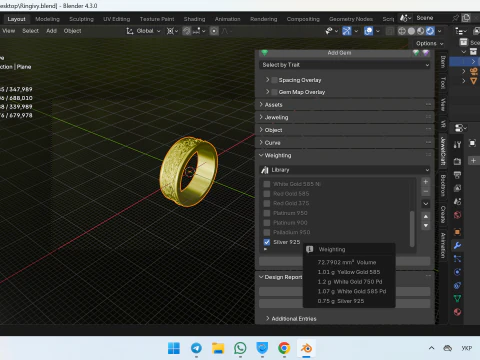Open the Select by Trait dropdown
Screen dimensions: 480x360
pyautogui.click(x=345, y=65)
